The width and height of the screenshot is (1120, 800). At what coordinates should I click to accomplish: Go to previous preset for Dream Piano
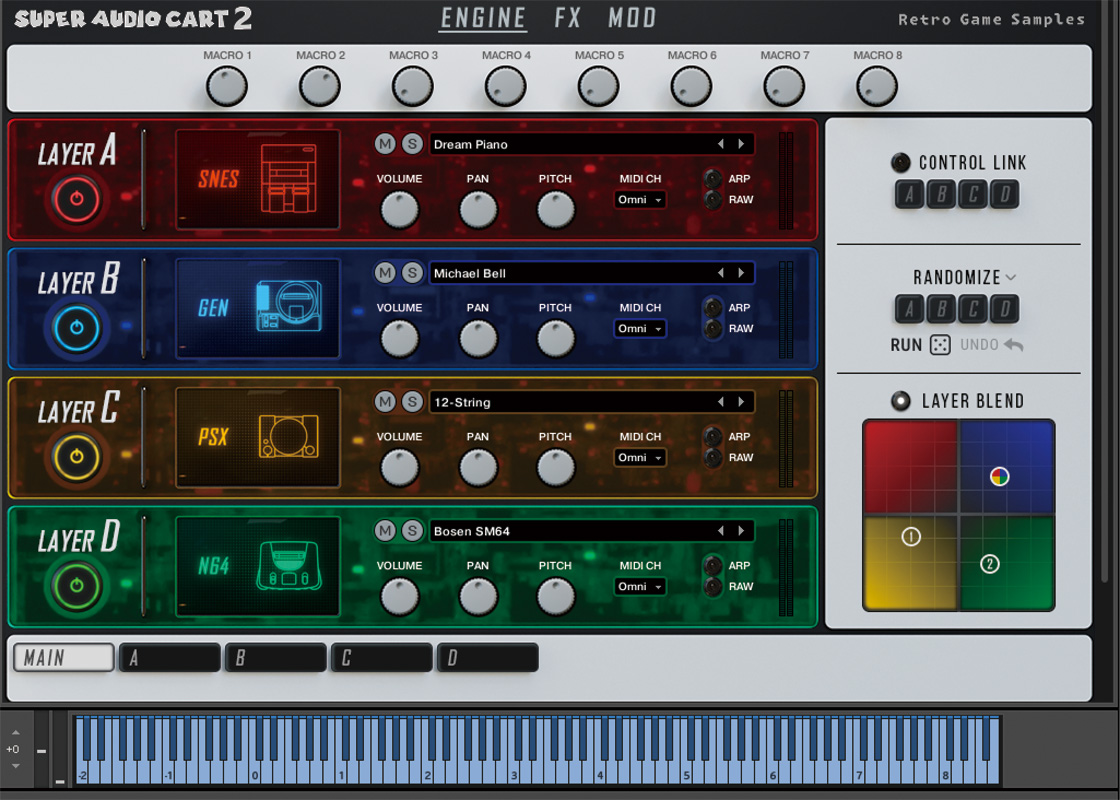pos(721,144)
